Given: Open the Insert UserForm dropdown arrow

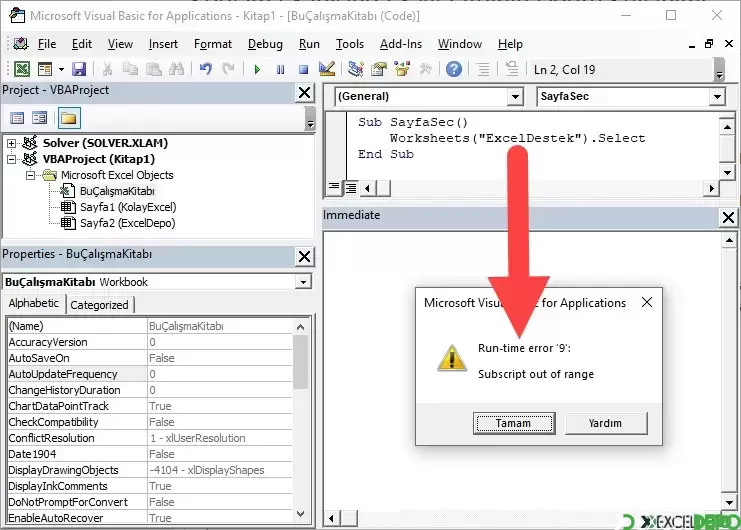Looking at the screenshot, I should [x=61, y=69].
